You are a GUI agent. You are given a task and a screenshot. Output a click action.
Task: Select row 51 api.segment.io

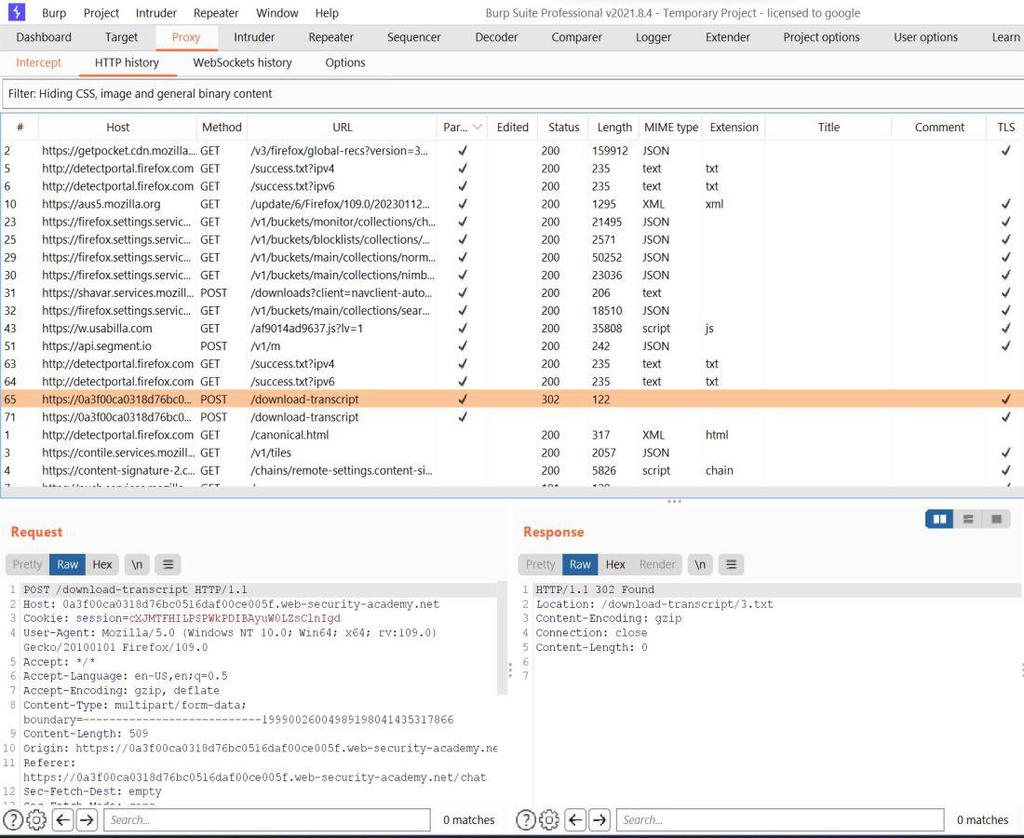coord(512,346)
